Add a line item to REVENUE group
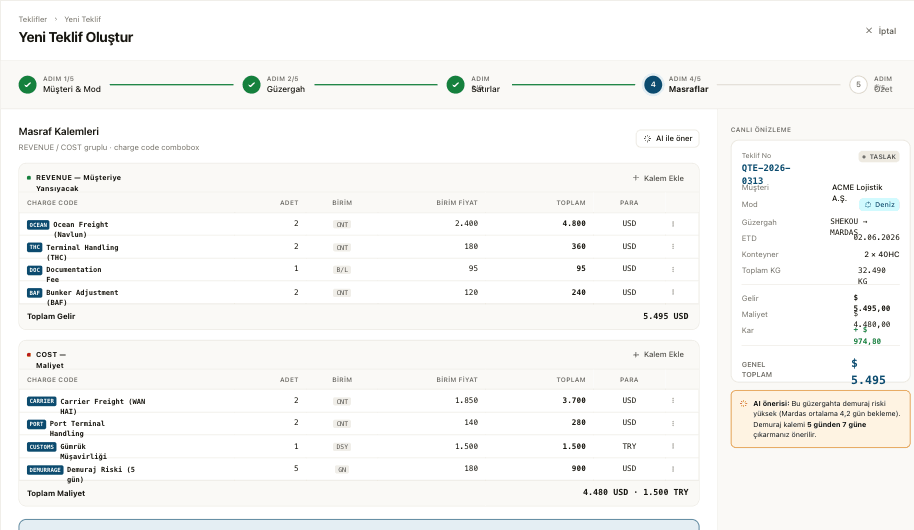 (x=658, y=178)
